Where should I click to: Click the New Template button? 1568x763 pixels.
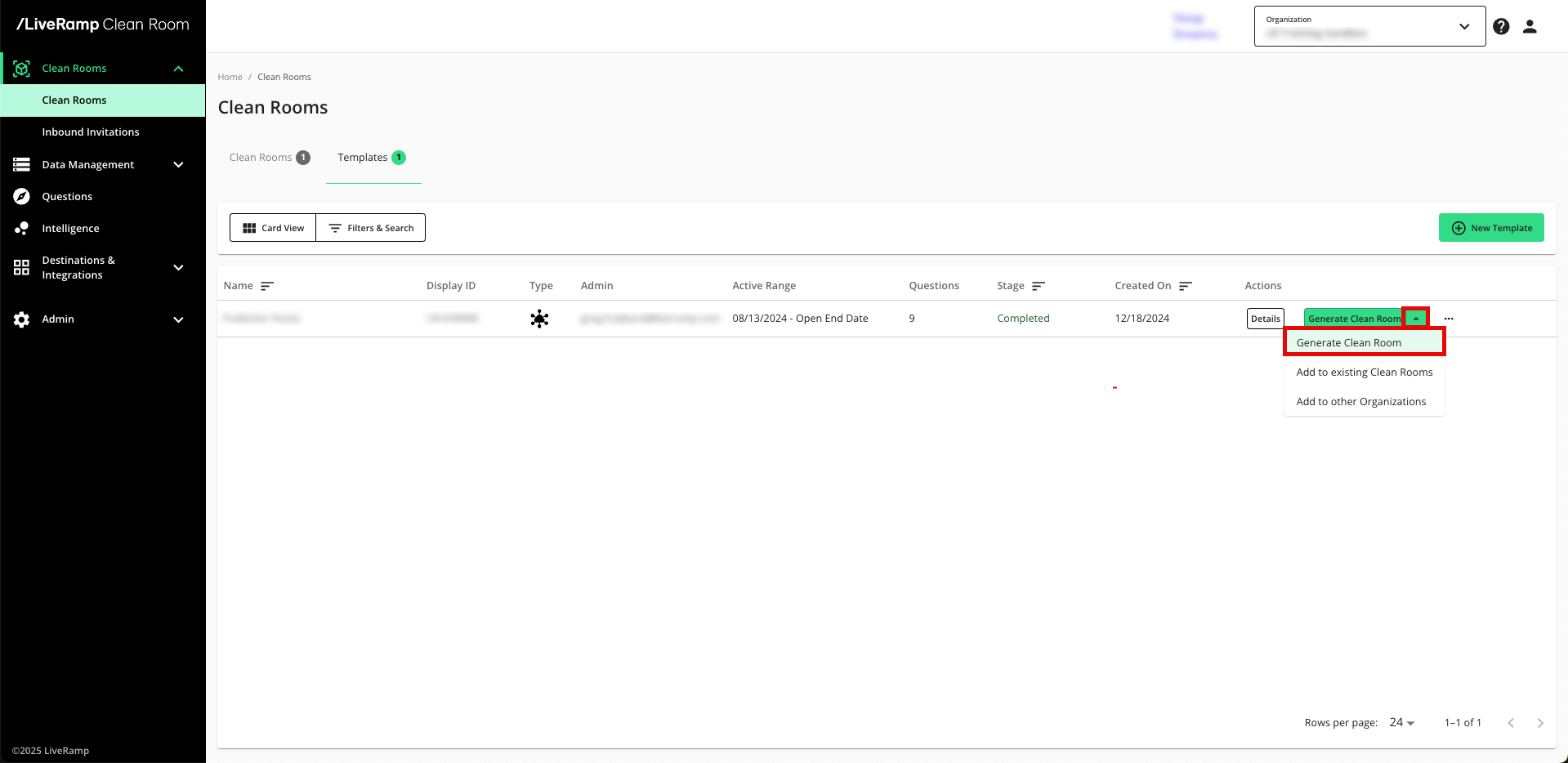(x=1491, y=228)
